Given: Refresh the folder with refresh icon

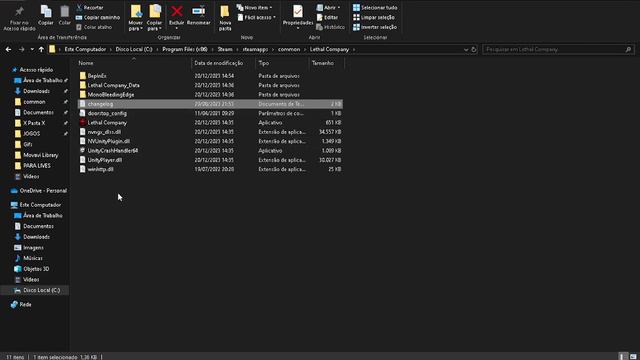Looking at the screenshot, I should tap(473, 49).
